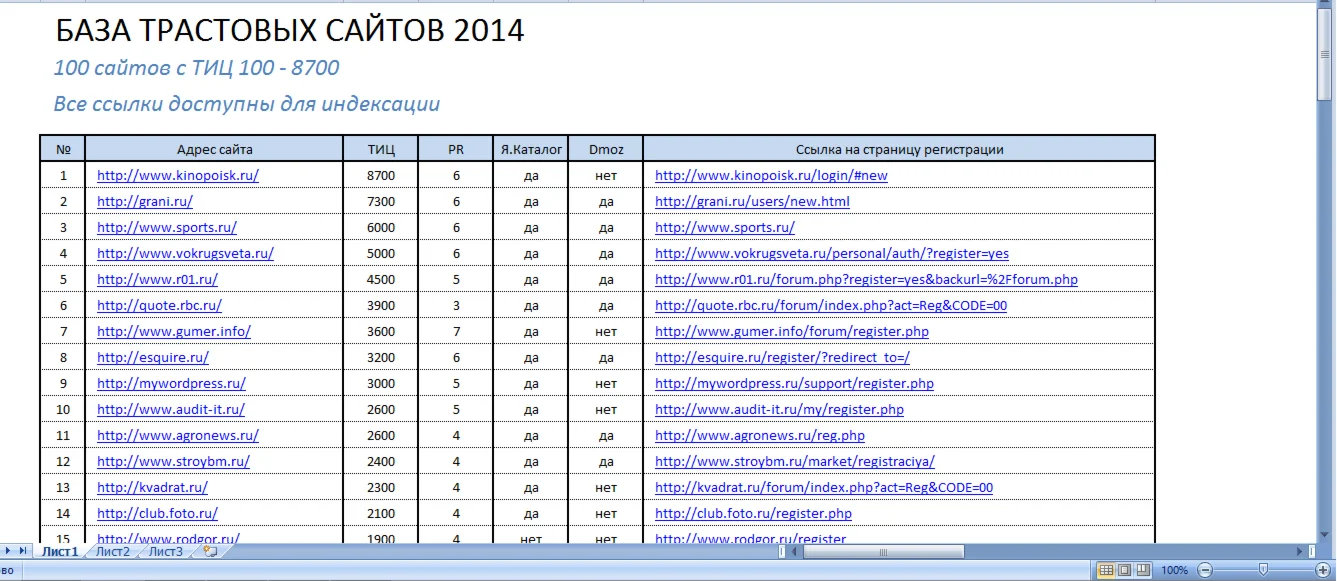The height and width of the screenshot is (581, 1337).
Task: Select the Лист1 sheet tab
Action: click(x=62, y=551)
